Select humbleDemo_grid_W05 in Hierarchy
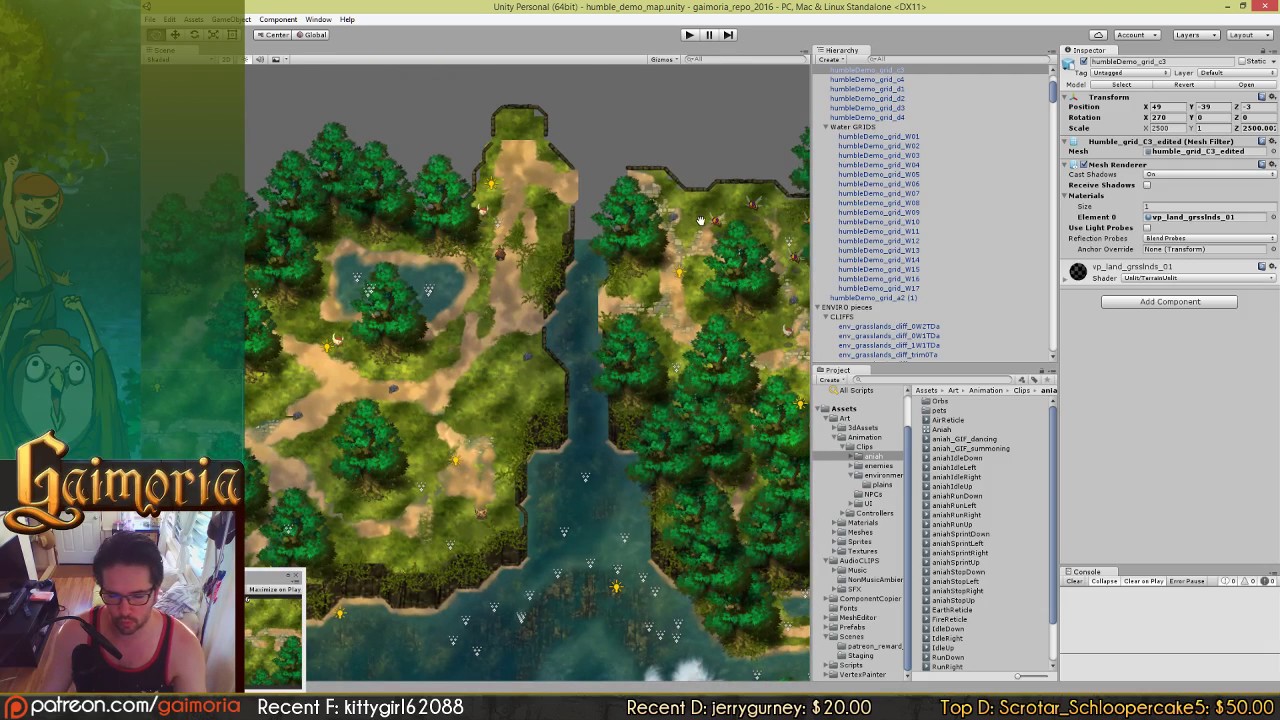Screen dimensions: 1280x720 tap(878, 175)
